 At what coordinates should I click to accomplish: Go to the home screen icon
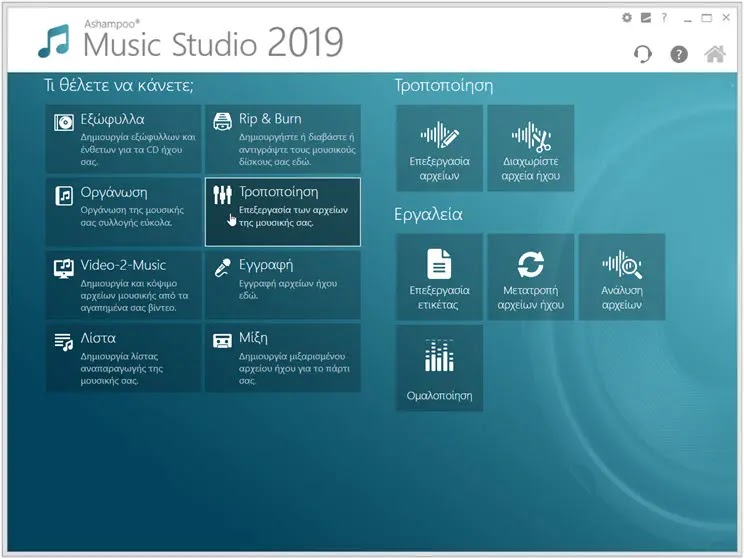pos(715,54)
